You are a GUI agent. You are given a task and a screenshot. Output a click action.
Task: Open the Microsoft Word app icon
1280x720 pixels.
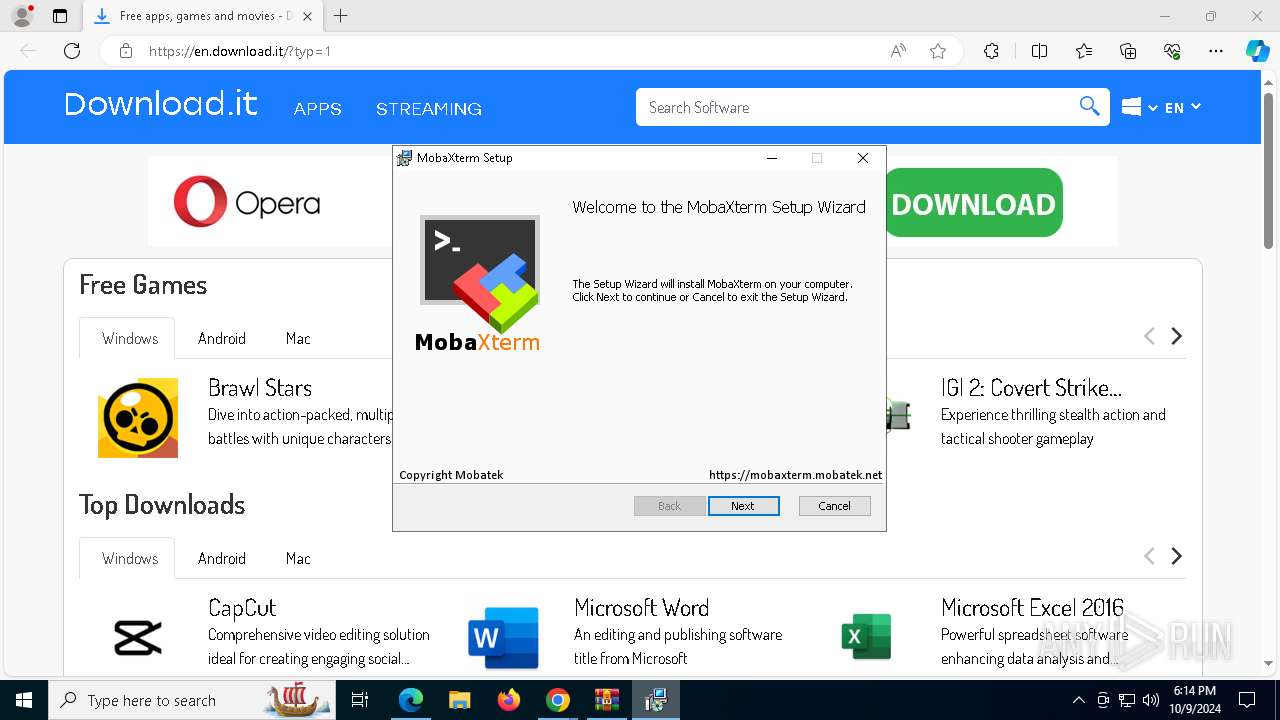click(x=504, y=637)
